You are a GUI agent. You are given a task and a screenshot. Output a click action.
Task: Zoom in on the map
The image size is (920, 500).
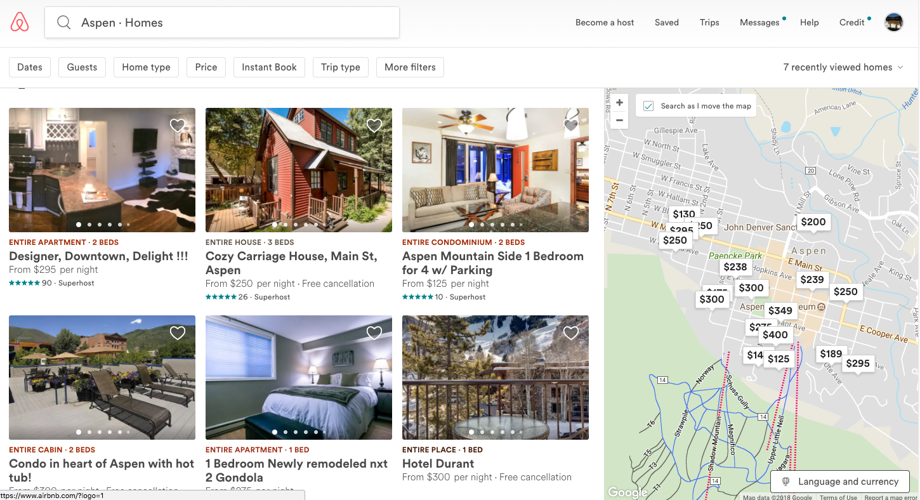[x=619, y=103]
